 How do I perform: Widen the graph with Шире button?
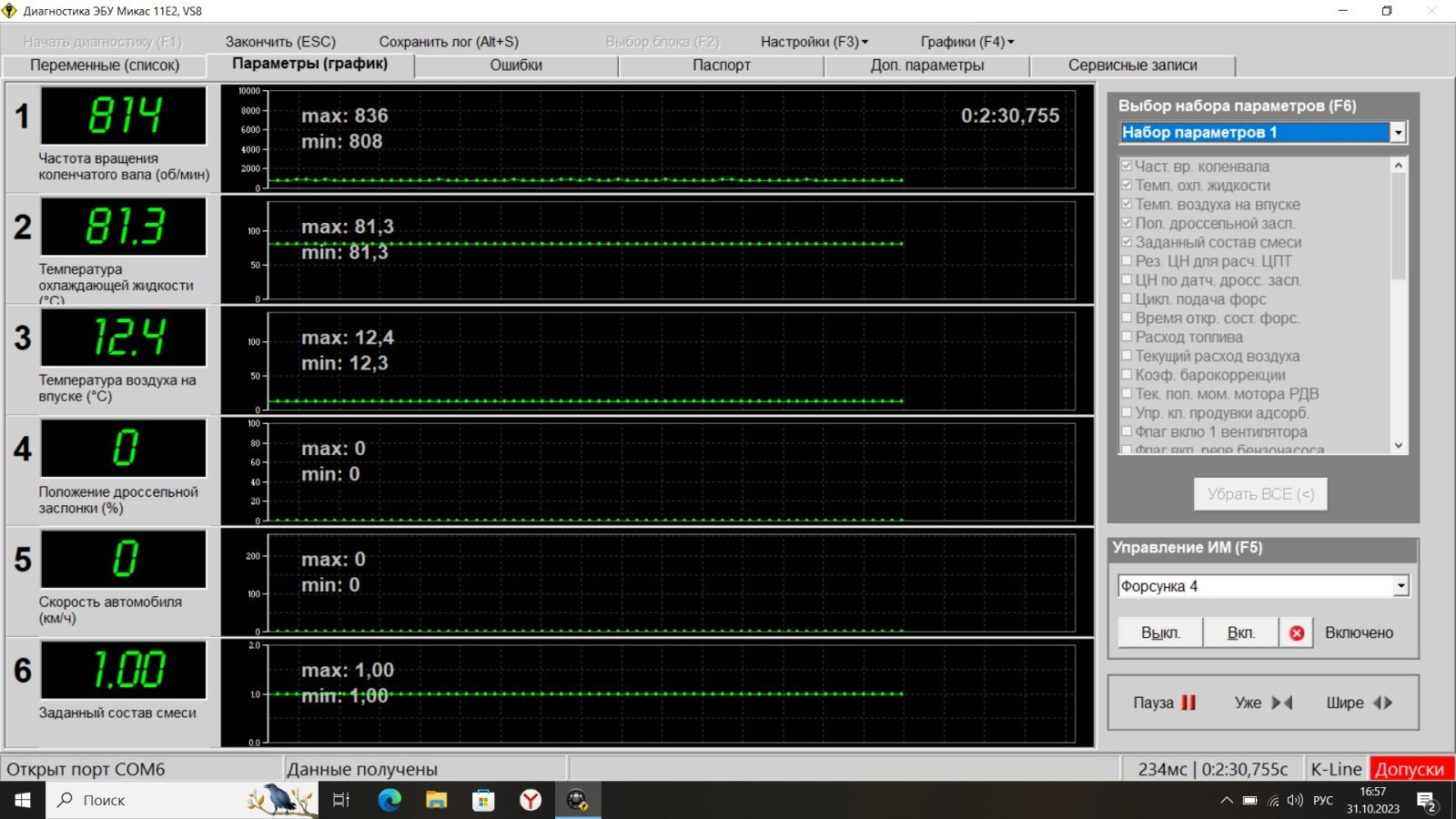click(1359, 703)
